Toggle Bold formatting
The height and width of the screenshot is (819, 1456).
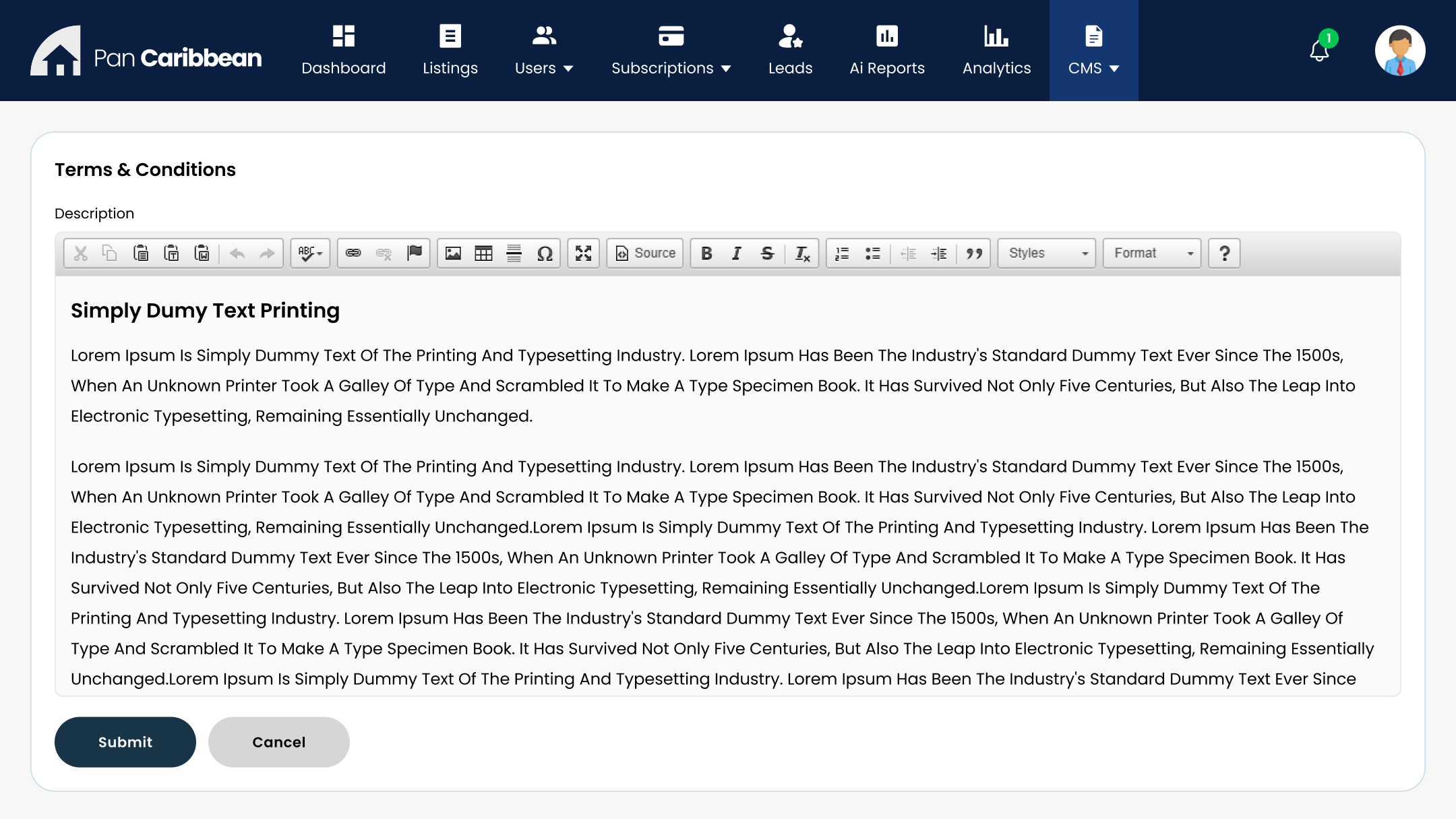click(x=706, y=253)
